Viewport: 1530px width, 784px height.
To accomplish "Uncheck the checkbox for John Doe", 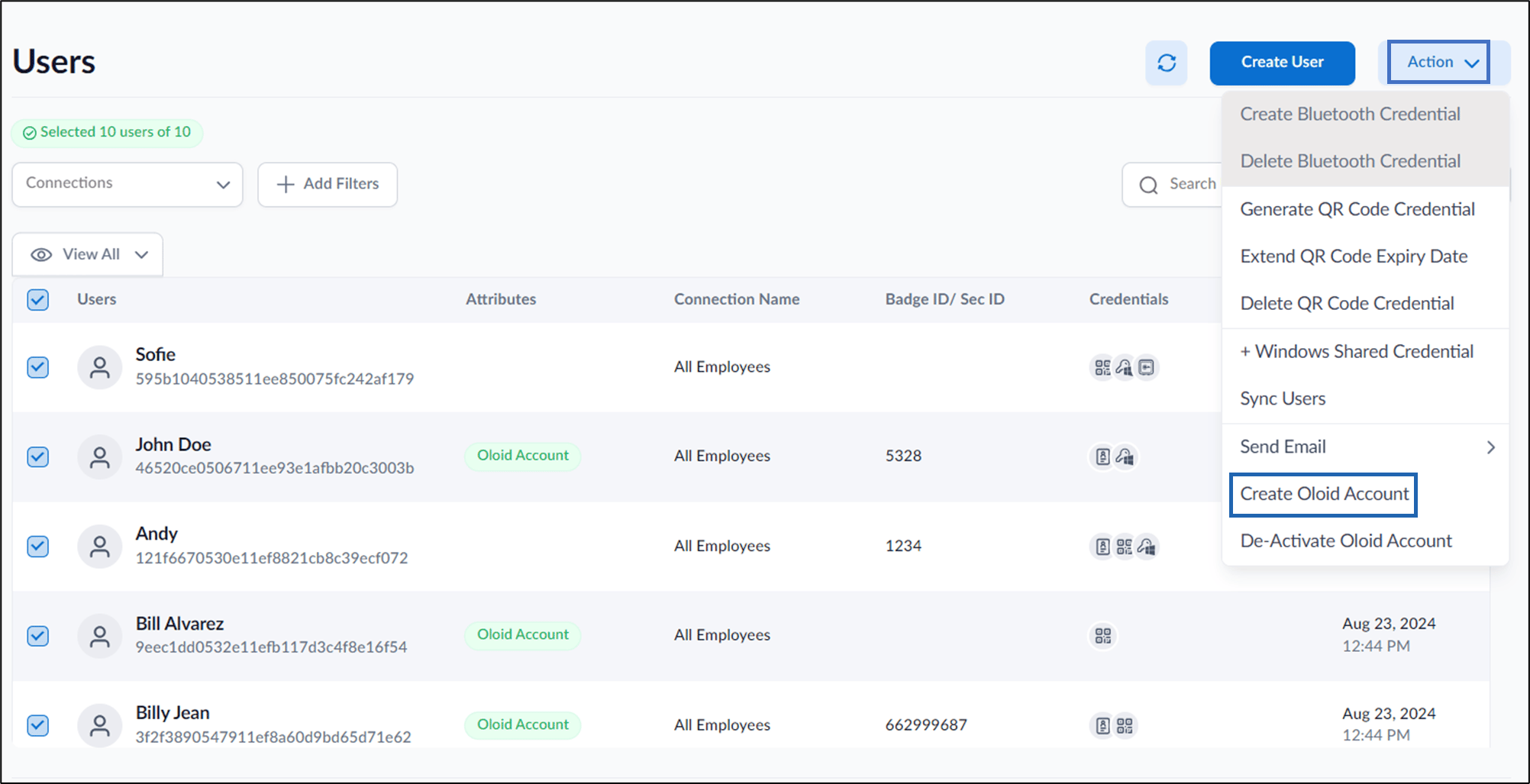I will (38, 457).
